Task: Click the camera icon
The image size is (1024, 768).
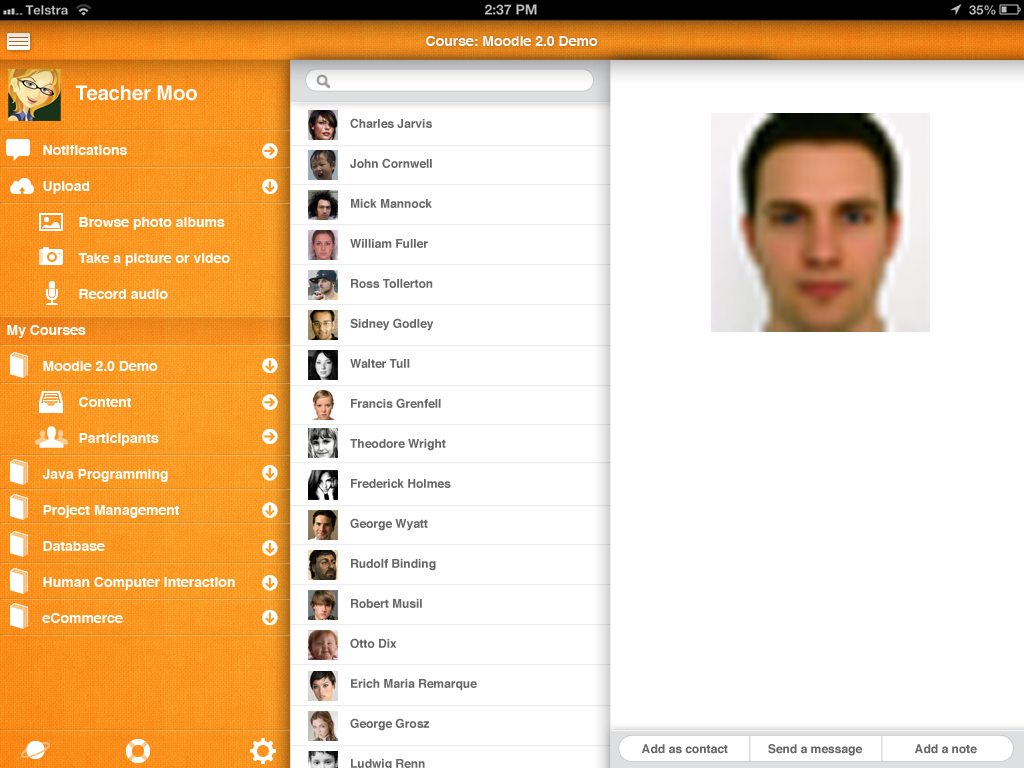Action: pos(51,257)
